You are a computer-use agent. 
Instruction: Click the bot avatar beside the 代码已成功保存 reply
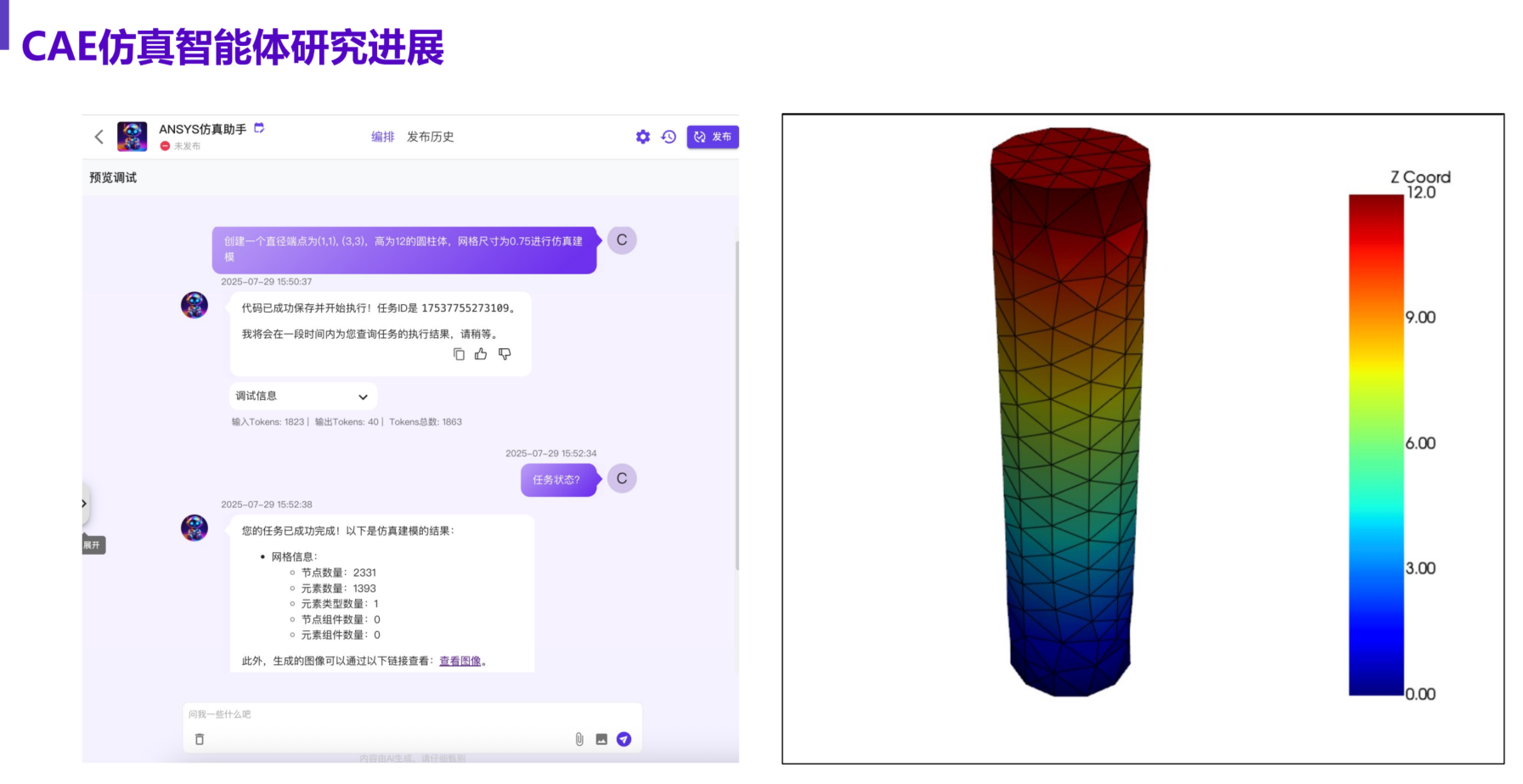(x=195, y=305)
